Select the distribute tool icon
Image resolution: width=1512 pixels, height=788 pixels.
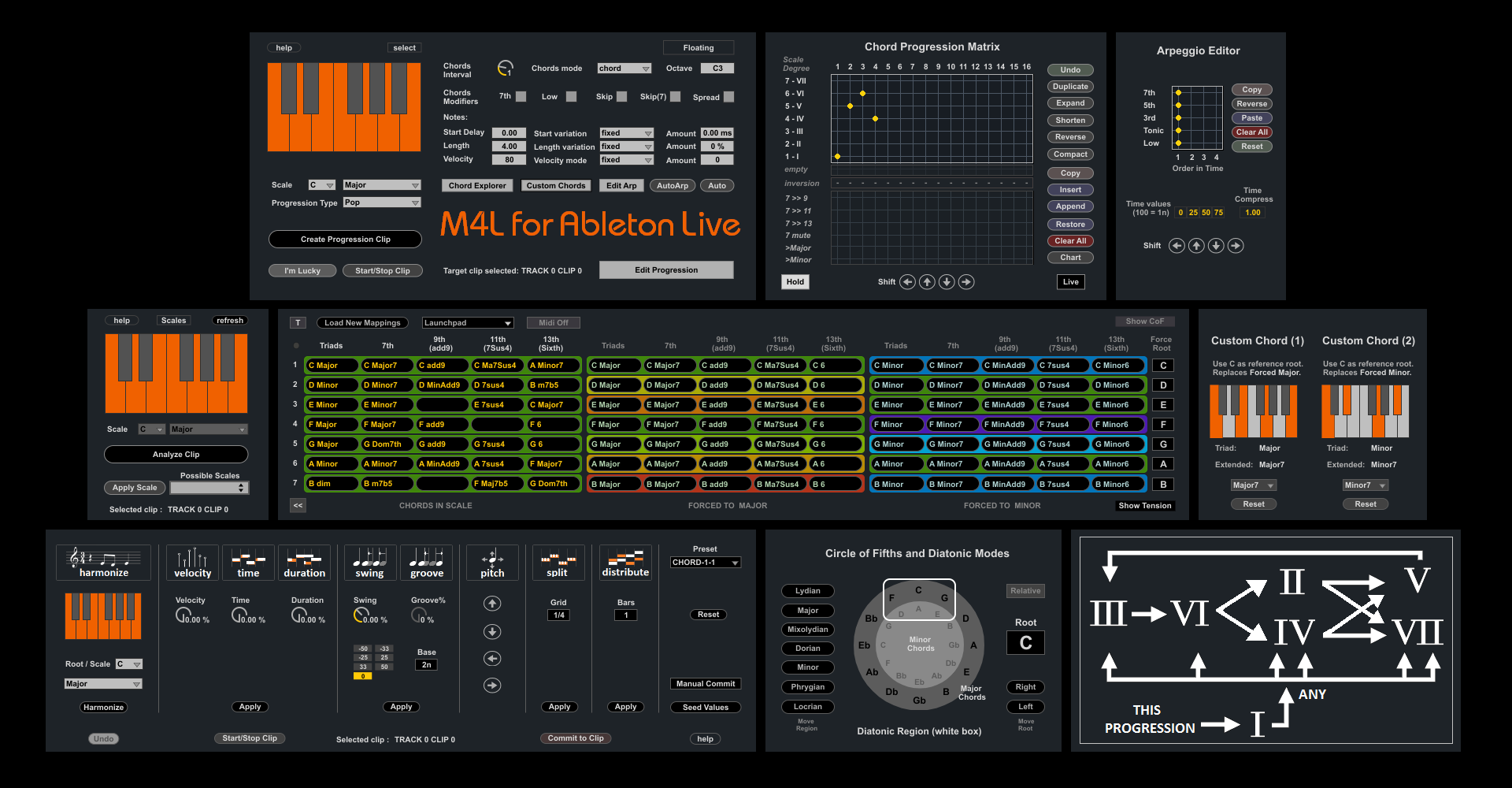point(625,563)
